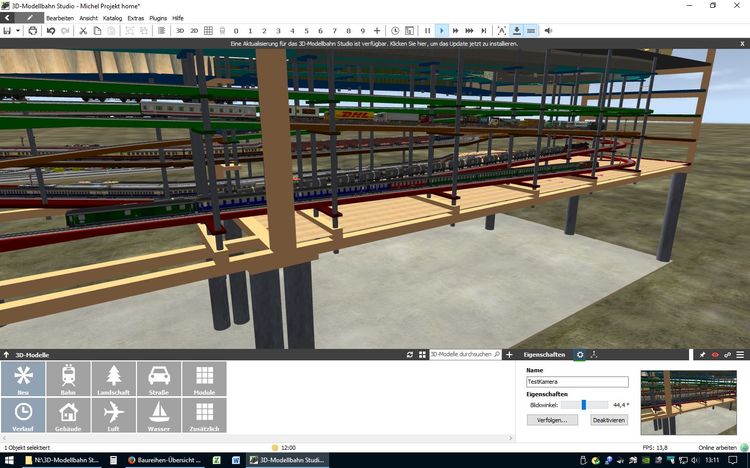Dismiss the update notification bar
Image resolution: width=750 pixels, height=468 pixels.
[742, 44]
